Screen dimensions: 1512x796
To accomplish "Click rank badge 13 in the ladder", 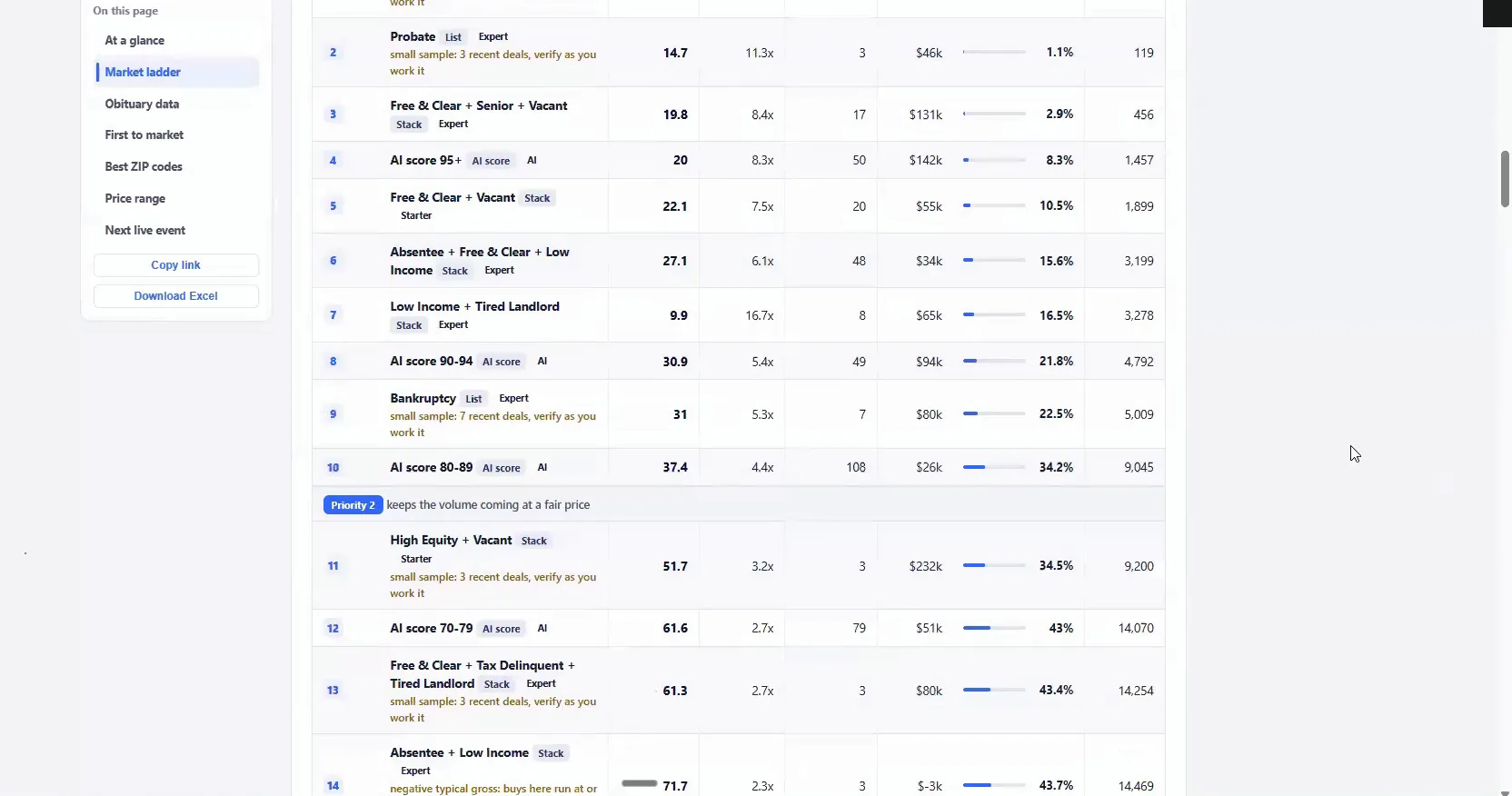I will click(x=333, y=691).
